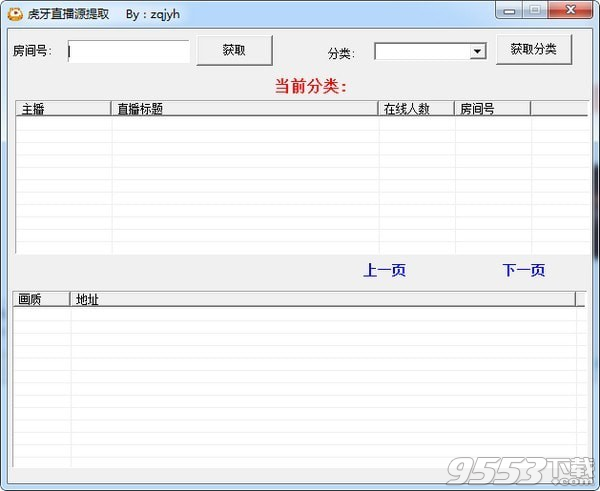
Task: Sort by the 直播标题 column header
Action: (244, 109)
